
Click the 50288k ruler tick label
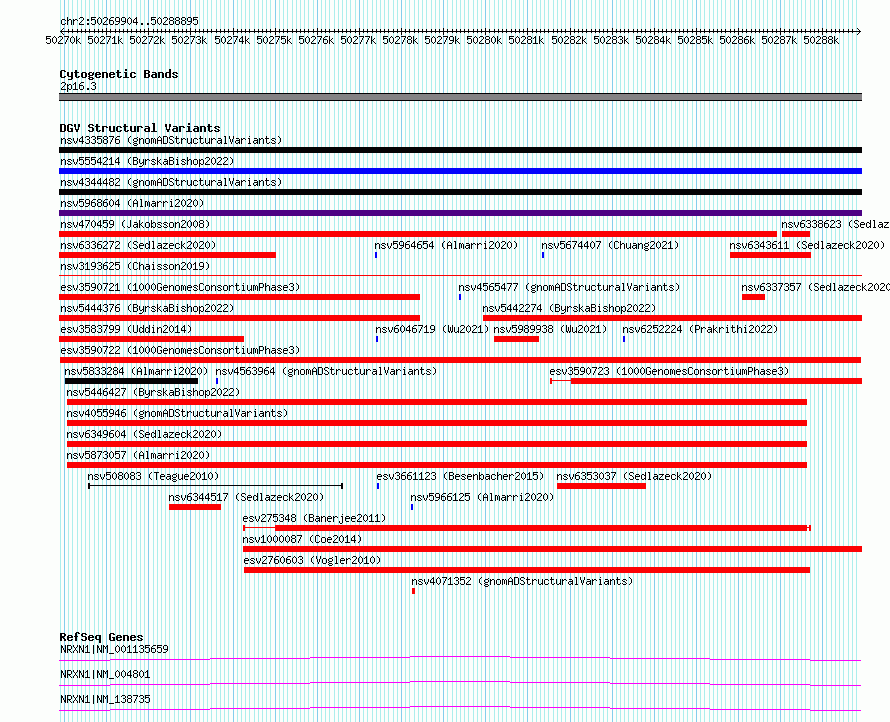tap(821, 40)
